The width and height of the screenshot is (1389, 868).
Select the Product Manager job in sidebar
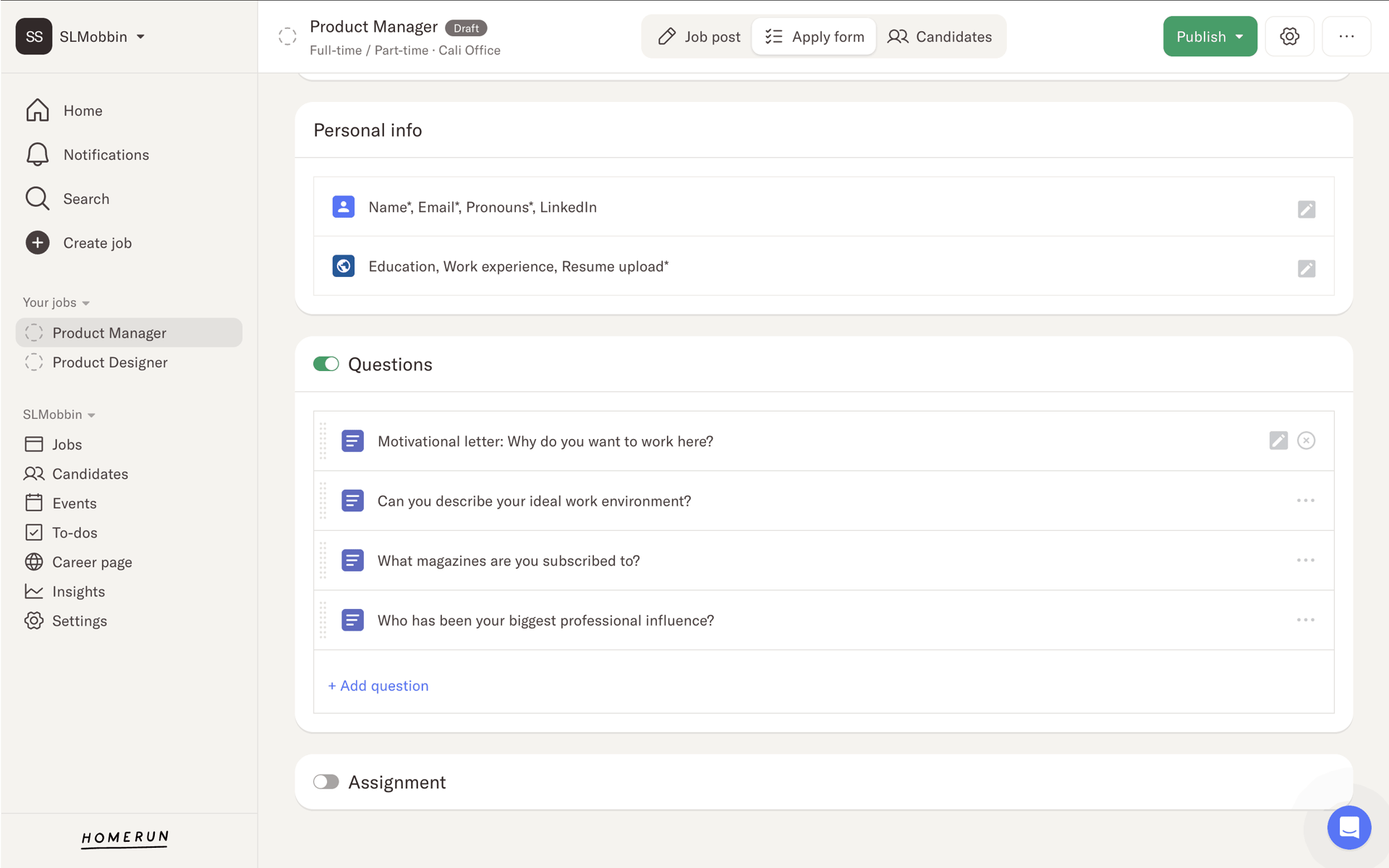(x=129, y=333)
